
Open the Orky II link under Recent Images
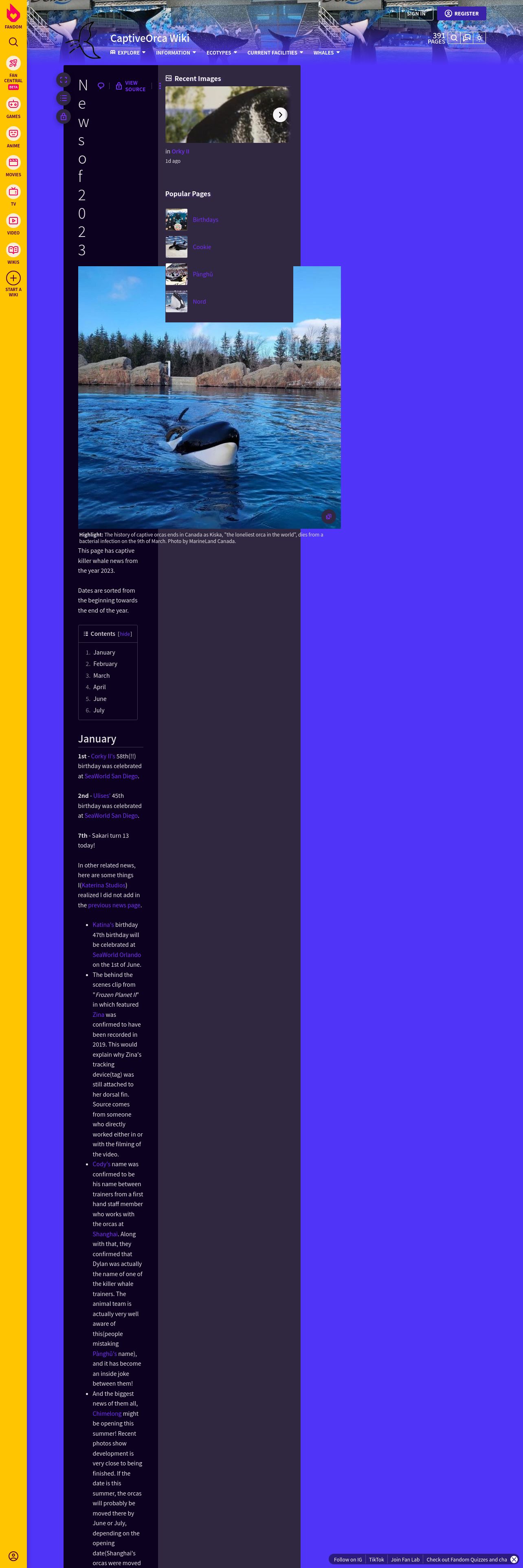180,151
